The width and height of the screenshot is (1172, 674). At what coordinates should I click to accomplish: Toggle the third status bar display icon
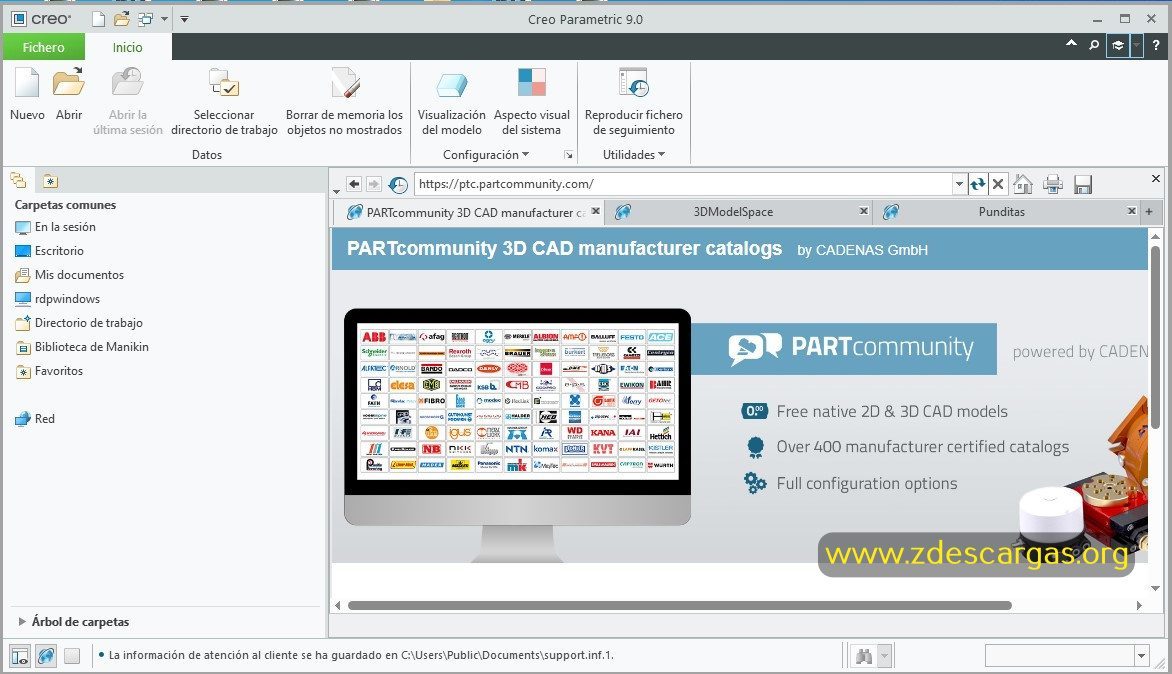(72, 656)
